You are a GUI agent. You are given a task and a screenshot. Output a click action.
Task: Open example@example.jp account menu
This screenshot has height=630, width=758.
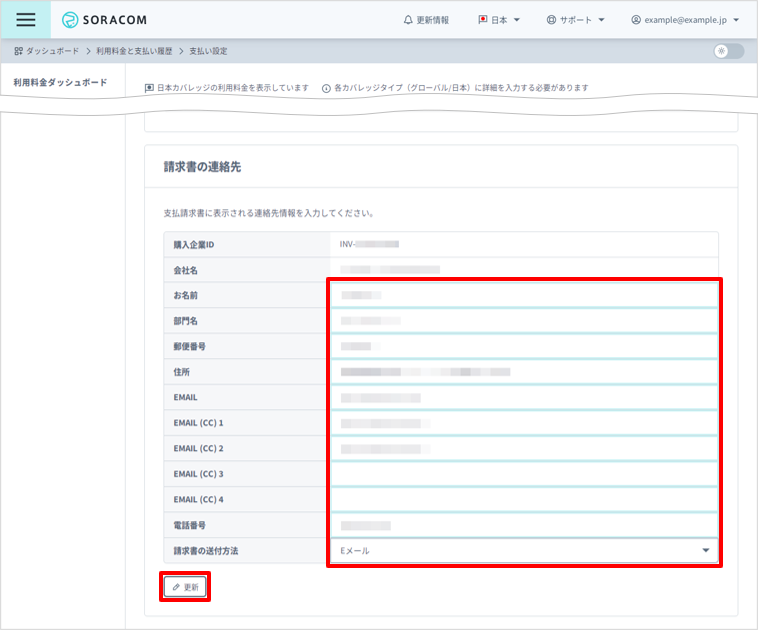[685, 20]
